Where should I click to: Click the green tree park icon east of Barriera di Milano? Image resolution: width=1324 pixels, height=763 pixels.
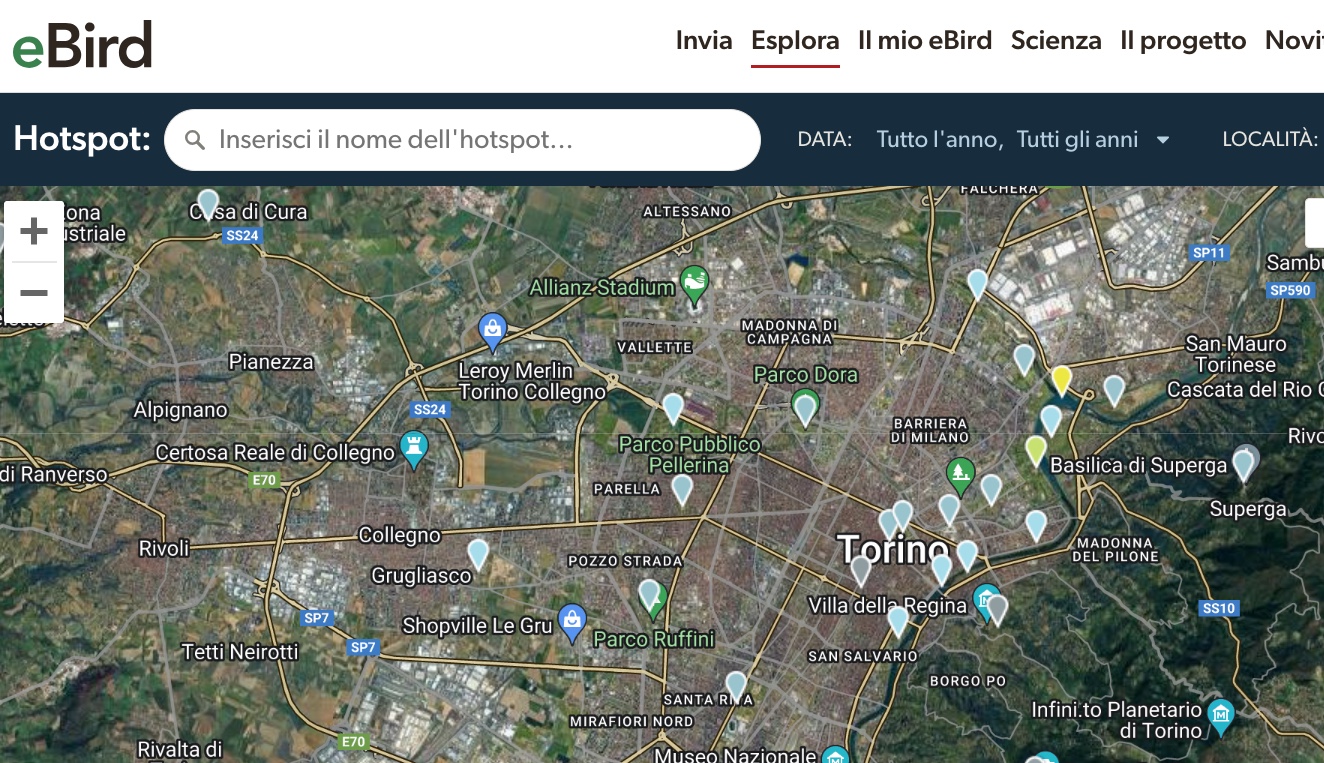[x=960, y=476]
